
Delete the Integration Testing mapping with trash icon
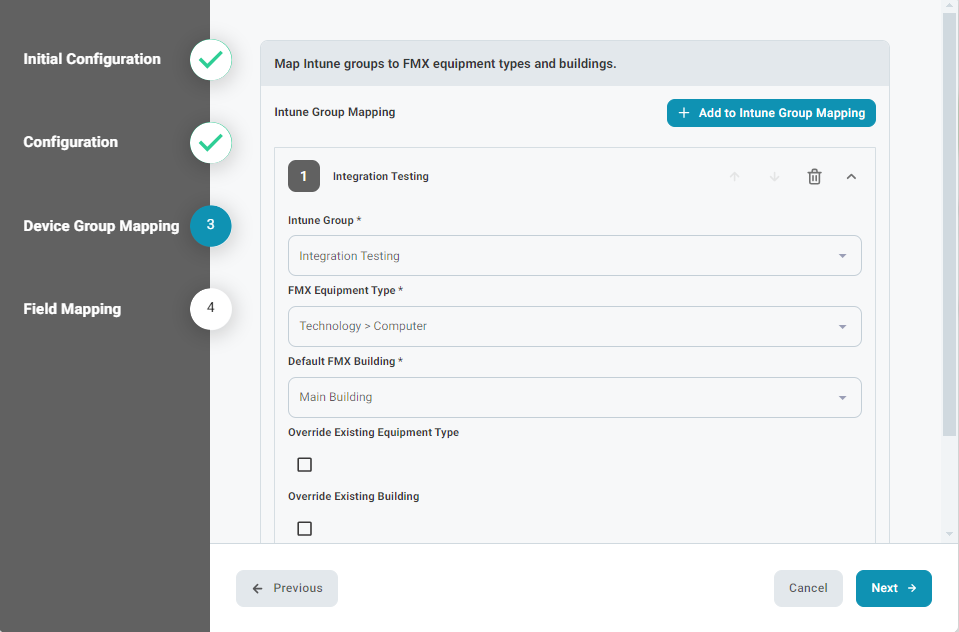coord(814,177)
